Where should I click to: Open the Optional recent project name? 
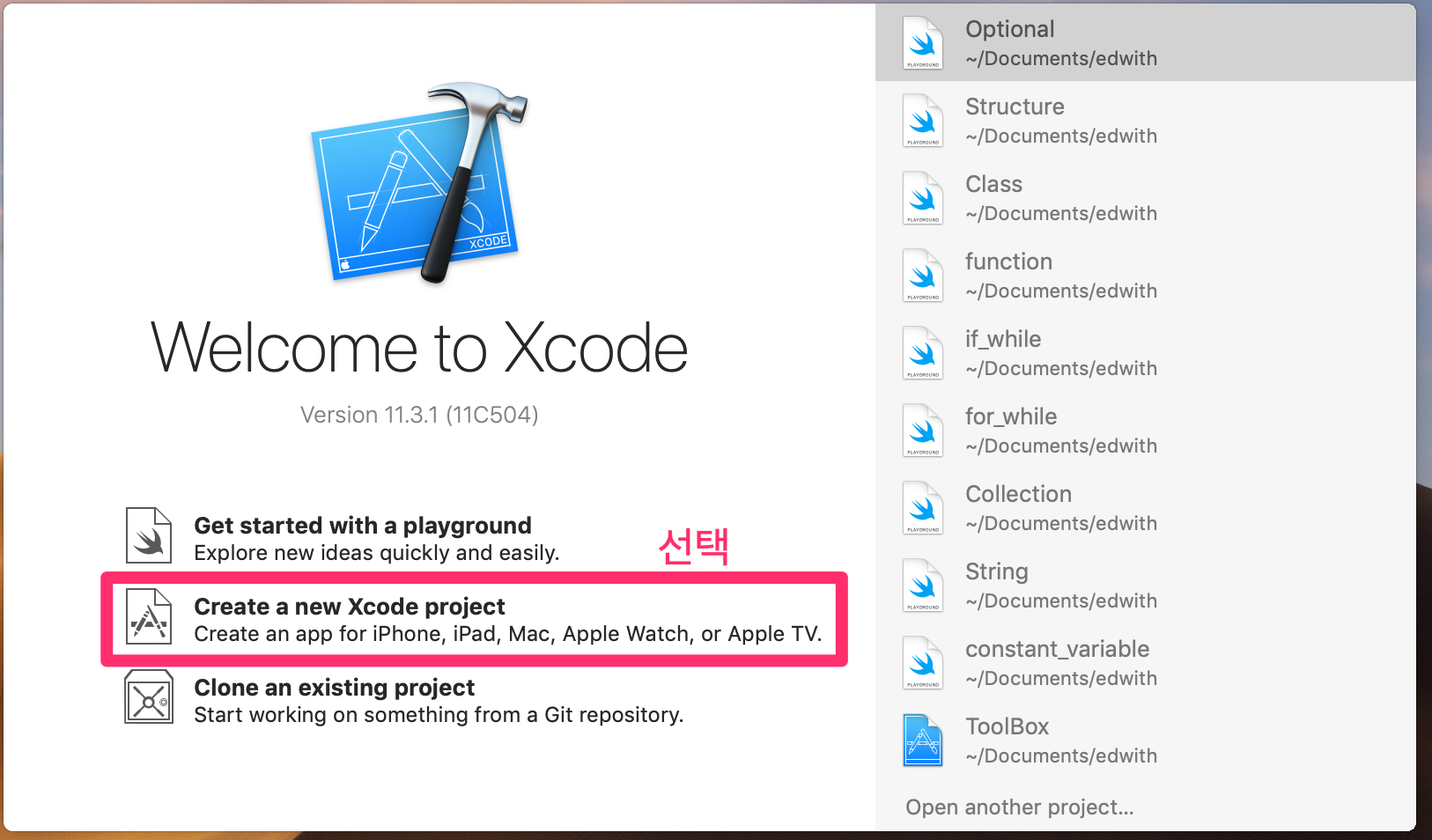coord(1010,29)
